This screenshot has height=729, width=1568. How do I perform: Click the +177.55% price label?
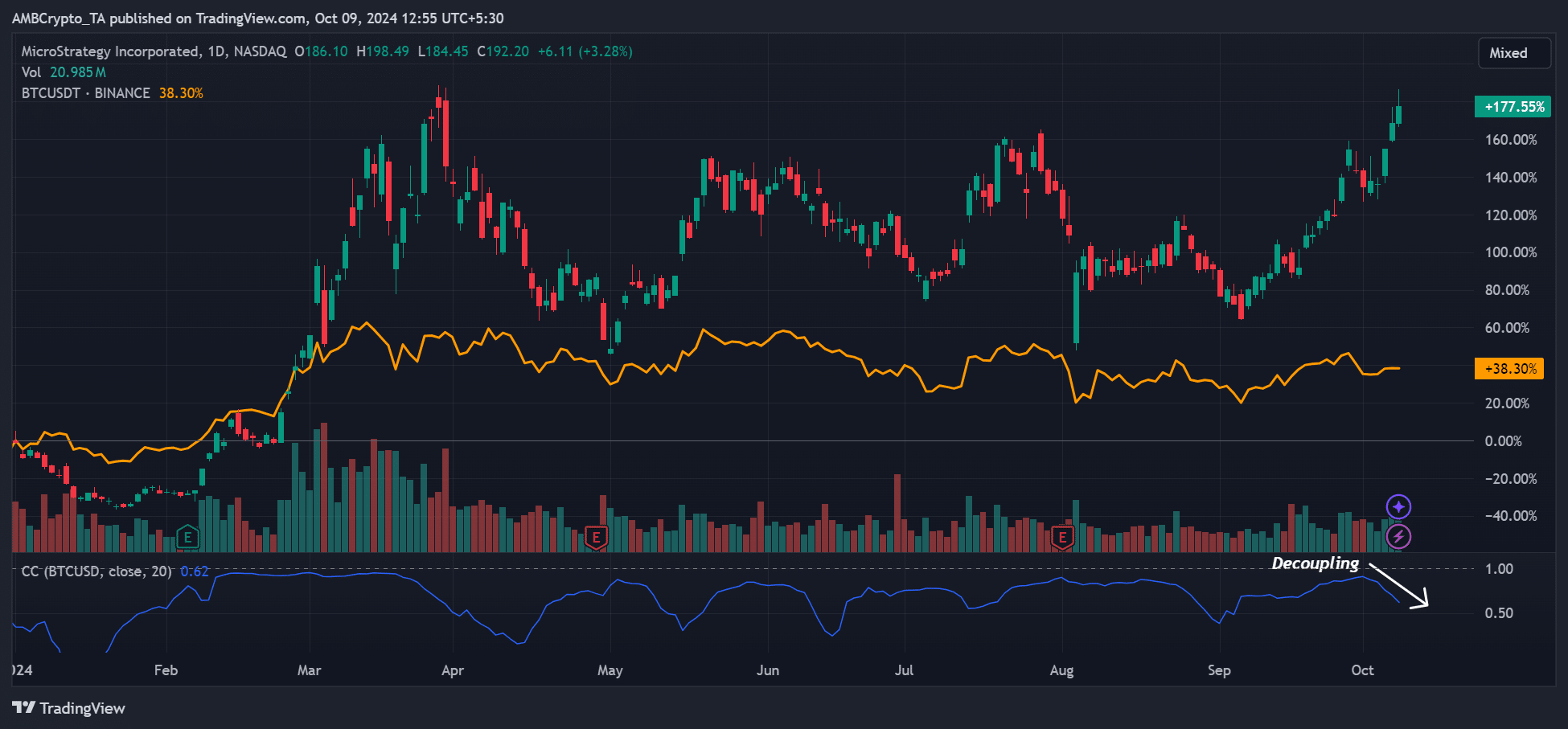click(1513, 107)
